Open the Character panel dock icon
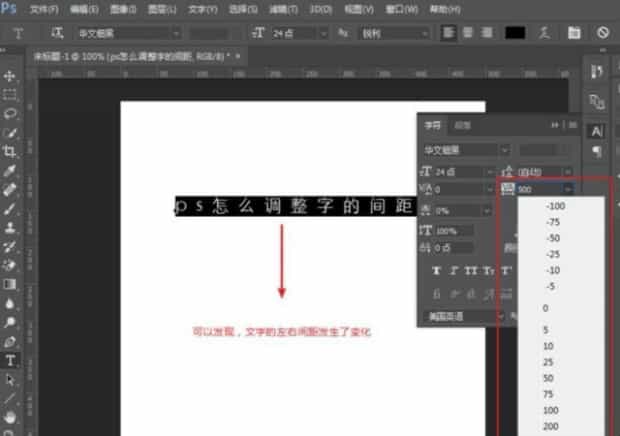Image resolution: width=620 pixels, height=436 pixels. (x=597, y=131)
